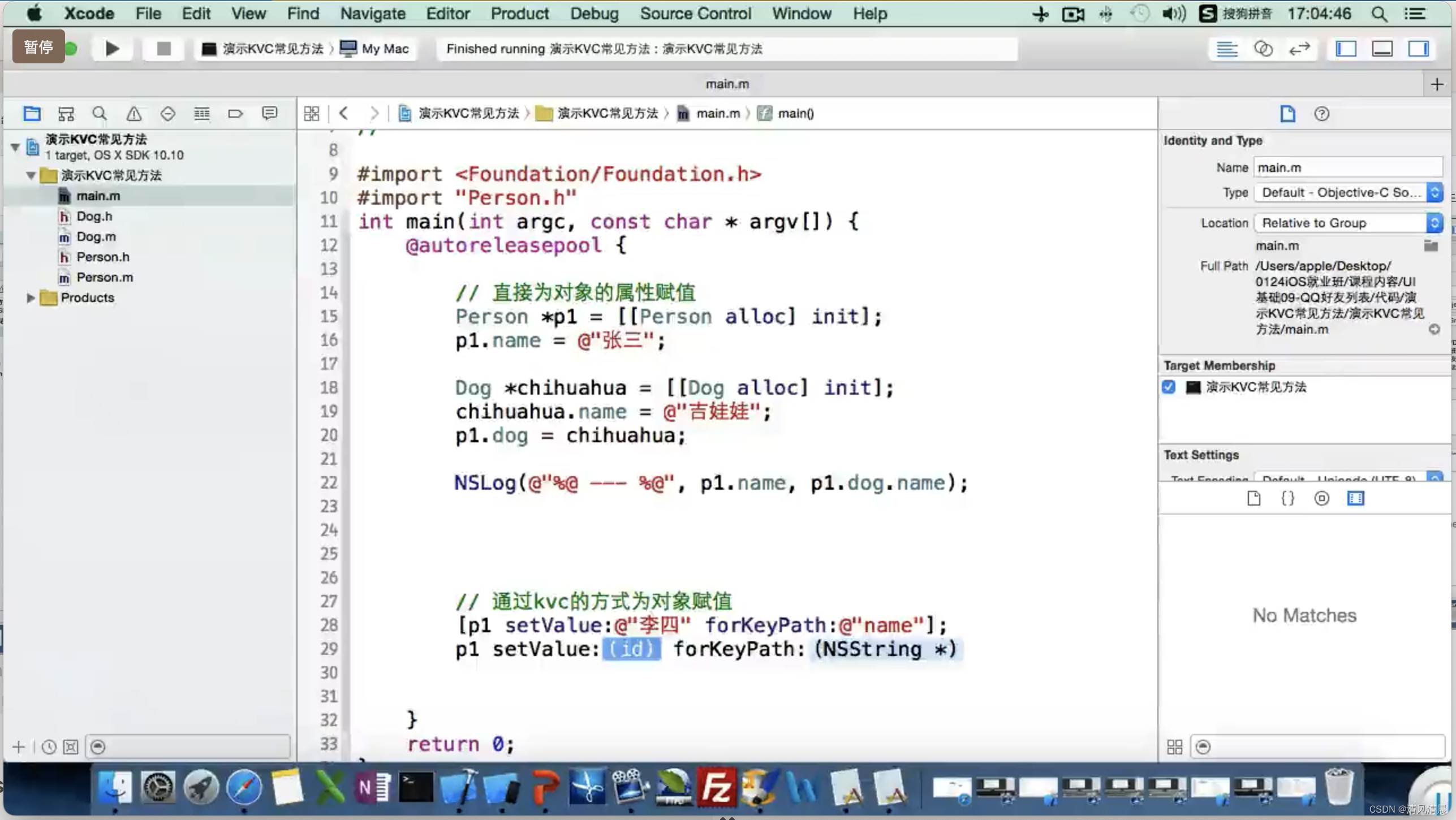Select the destination My Mac dropdown
The width and height of the screenshot is (1456, 820).
385,48
